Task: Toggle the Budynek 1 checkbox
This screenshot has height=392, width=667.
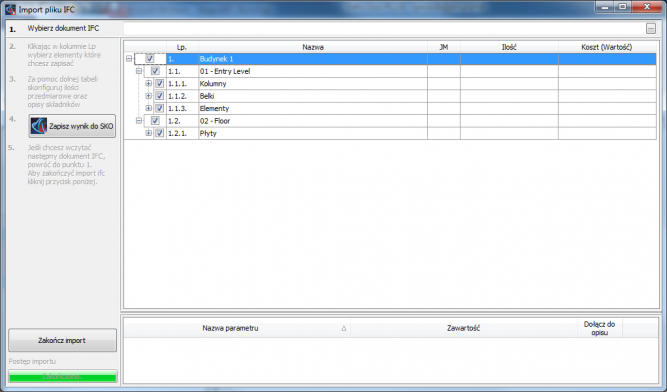Action: click(150, 59)
